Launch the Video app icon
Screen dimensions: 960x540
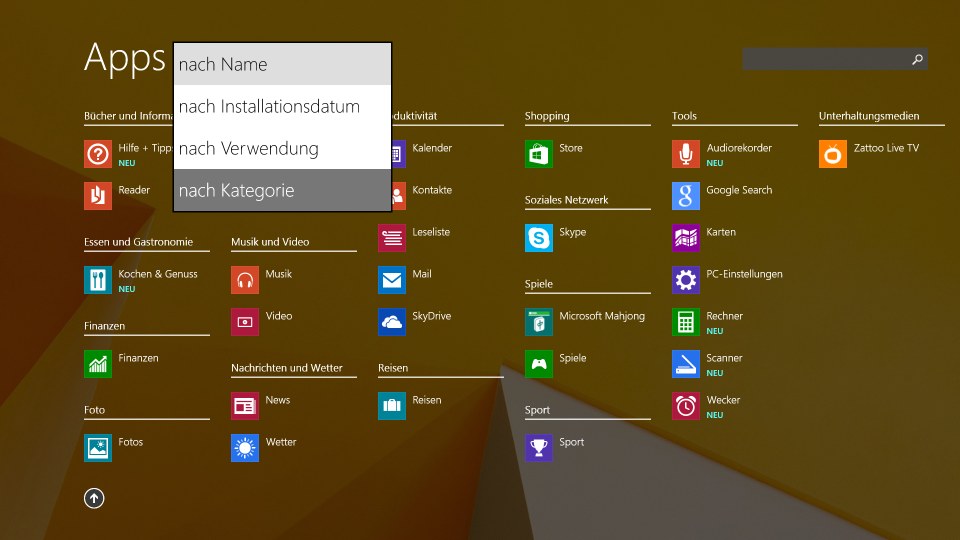245,322
